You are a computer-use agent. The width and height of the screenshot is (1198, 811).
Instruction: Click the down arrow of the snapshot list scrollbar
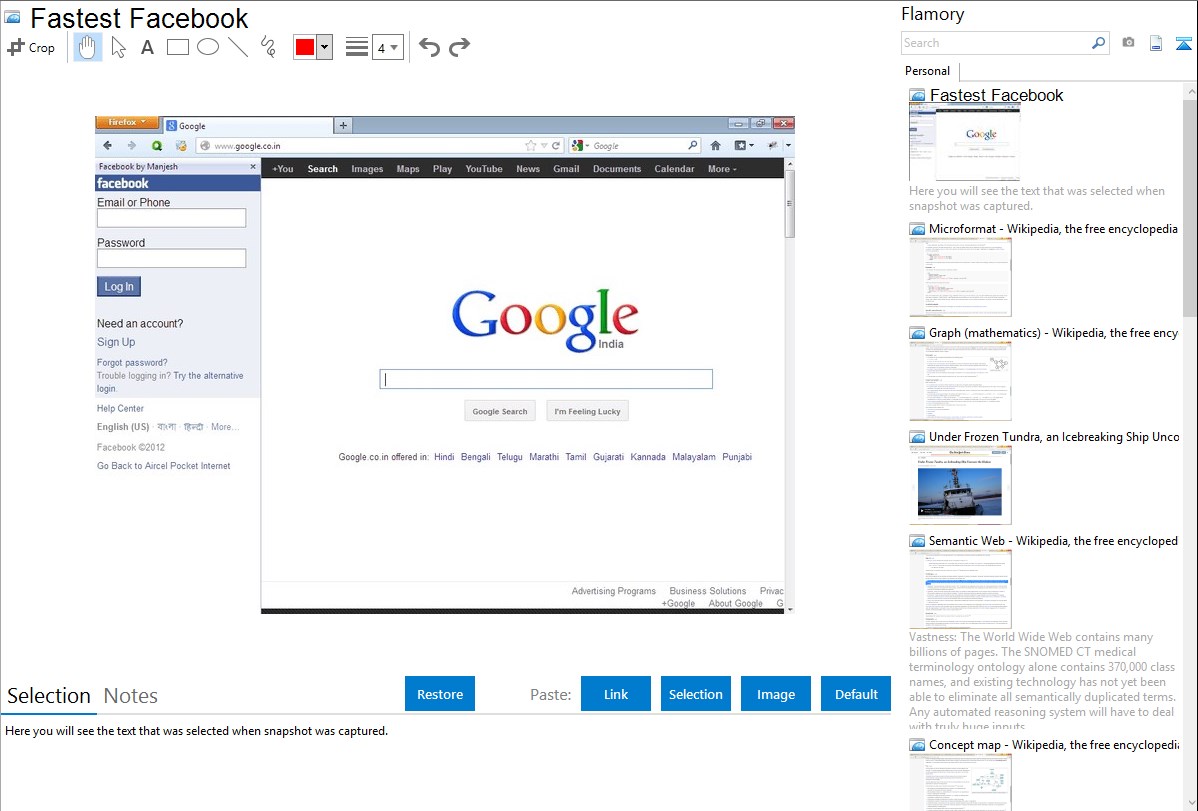coord(1190,803)
